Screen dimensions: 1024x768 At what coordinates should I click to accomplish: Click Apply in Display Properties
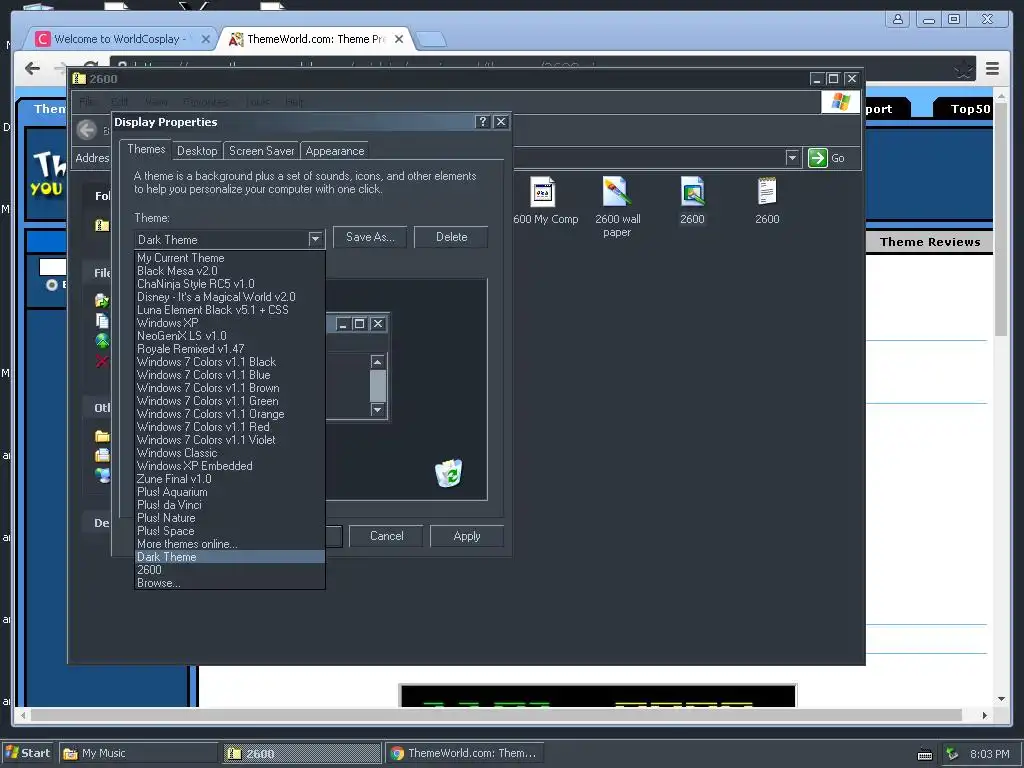tap(467, 536)
